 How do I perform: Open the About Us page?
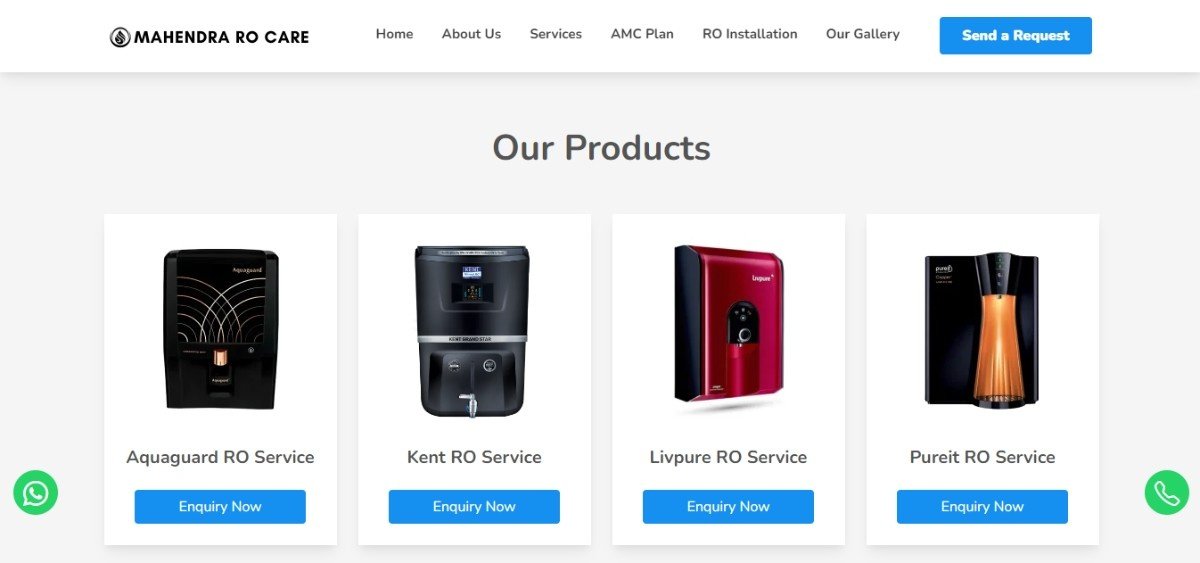(471, 34)
